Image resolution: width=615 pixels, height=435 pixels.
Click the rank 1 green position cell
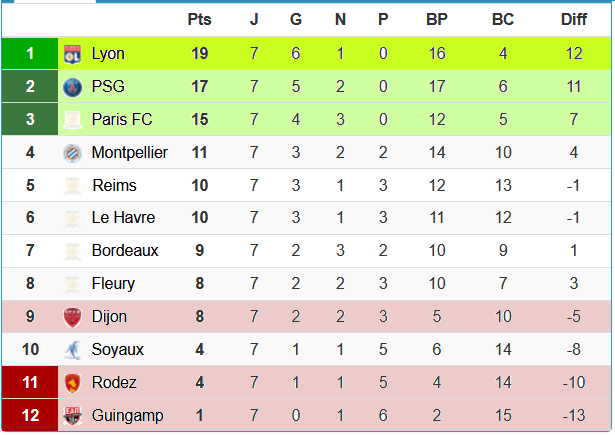point(30,54)
